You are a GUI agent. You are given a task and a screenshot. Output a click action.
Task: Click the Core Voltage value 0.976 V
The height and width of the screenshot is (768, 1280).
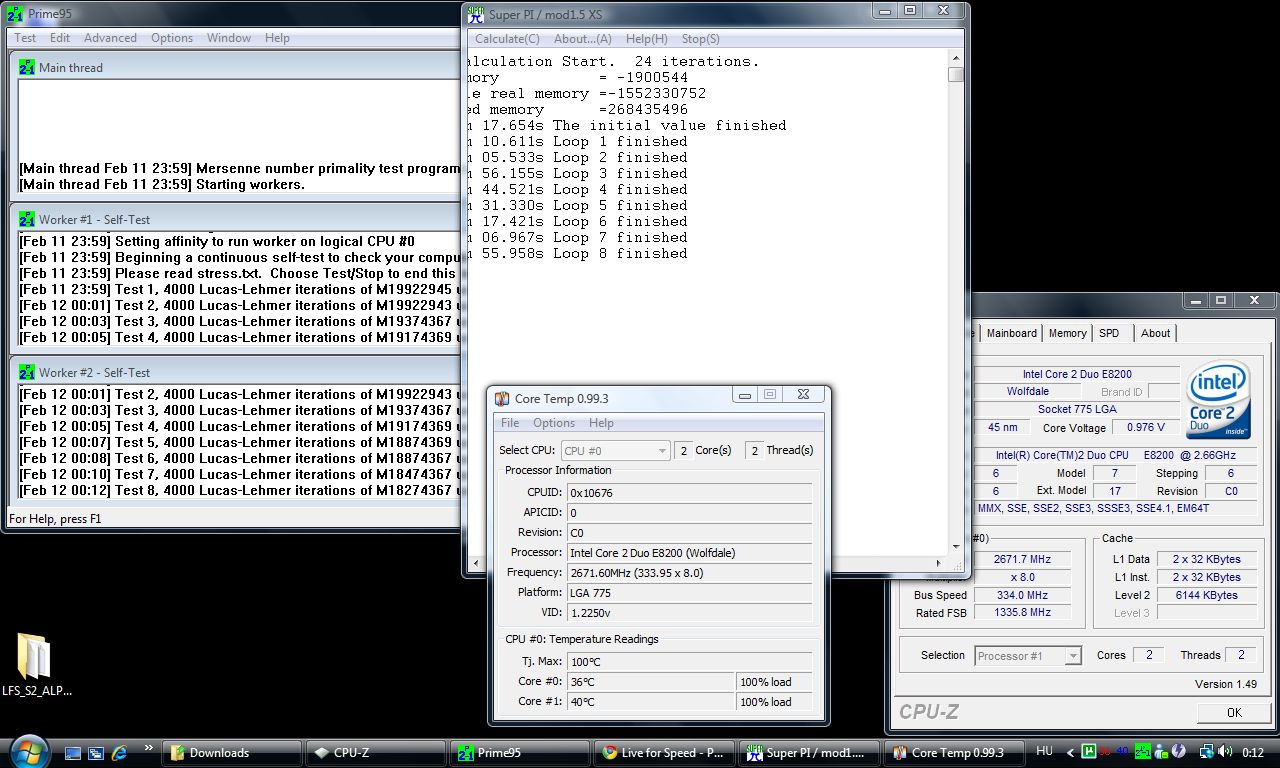coord(1146,428)
